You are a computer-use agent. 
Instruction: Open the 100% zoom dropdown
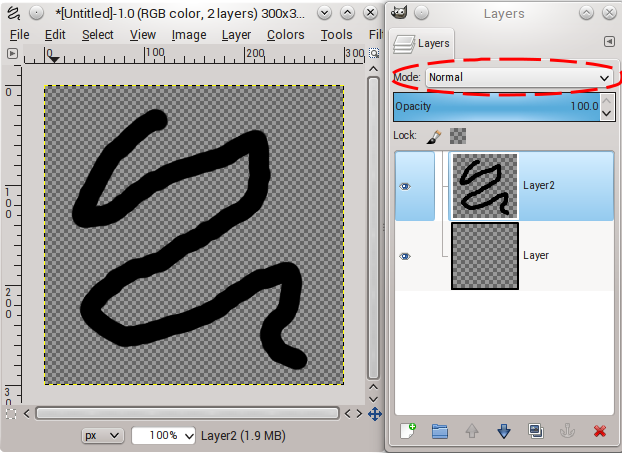click(x=163, y=436)
